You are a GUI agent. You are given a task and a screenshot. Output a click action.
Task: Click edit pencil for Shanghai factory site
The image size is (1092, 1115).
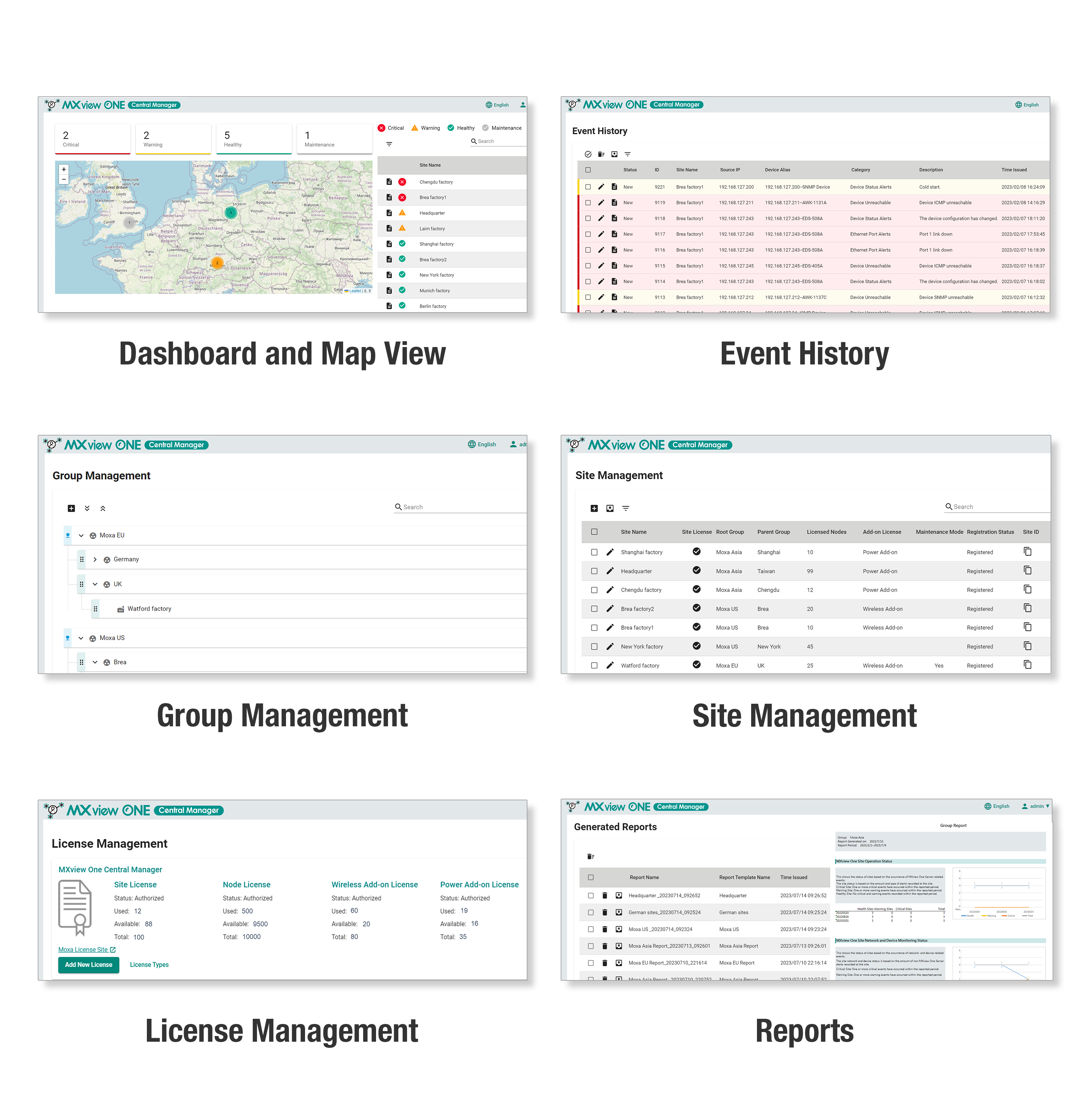point(610,552)
